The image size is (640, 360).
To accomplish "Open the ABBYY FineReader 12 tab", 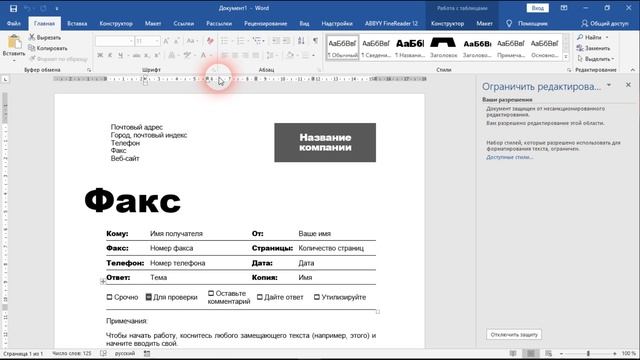I will [391, 24].
